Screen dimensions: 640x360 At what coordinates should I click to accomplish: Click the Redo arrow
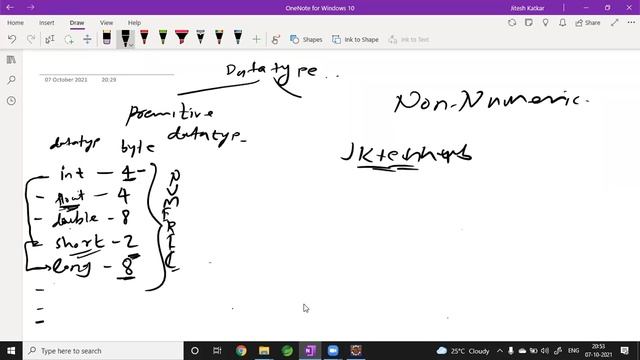(x=31, y=40)
